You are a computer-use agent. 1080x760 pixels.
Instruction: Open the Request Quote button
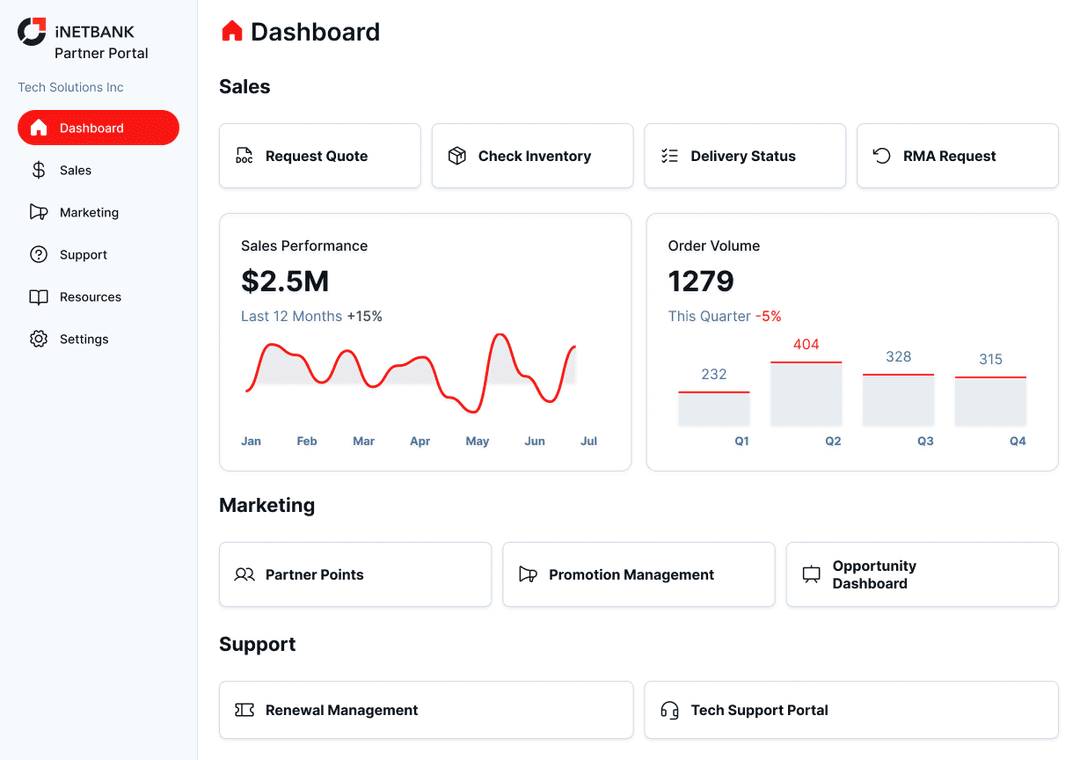(x=320, y=156)
